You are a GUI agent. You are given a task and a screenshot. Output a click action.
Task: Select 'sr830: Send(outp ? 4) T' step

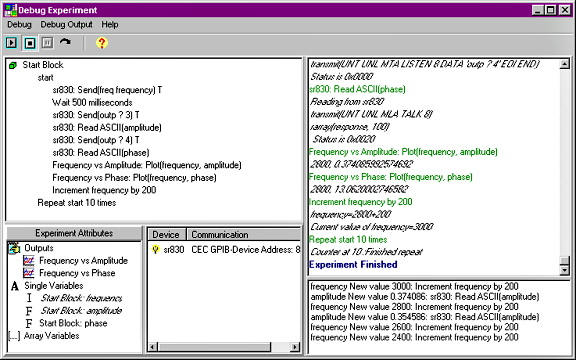[96, 140]
